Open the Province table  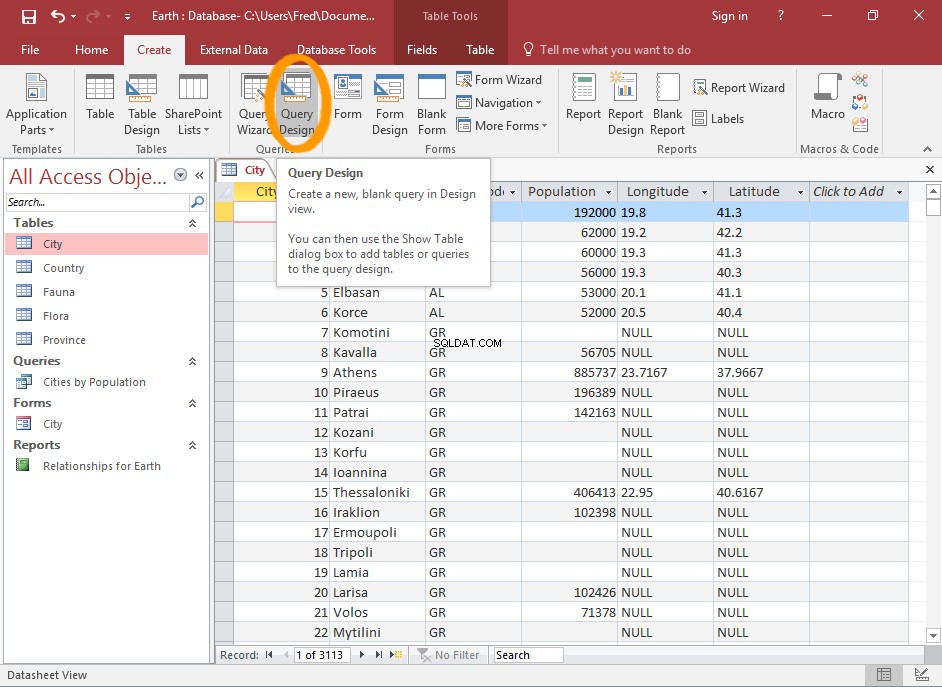coord(107,340)
